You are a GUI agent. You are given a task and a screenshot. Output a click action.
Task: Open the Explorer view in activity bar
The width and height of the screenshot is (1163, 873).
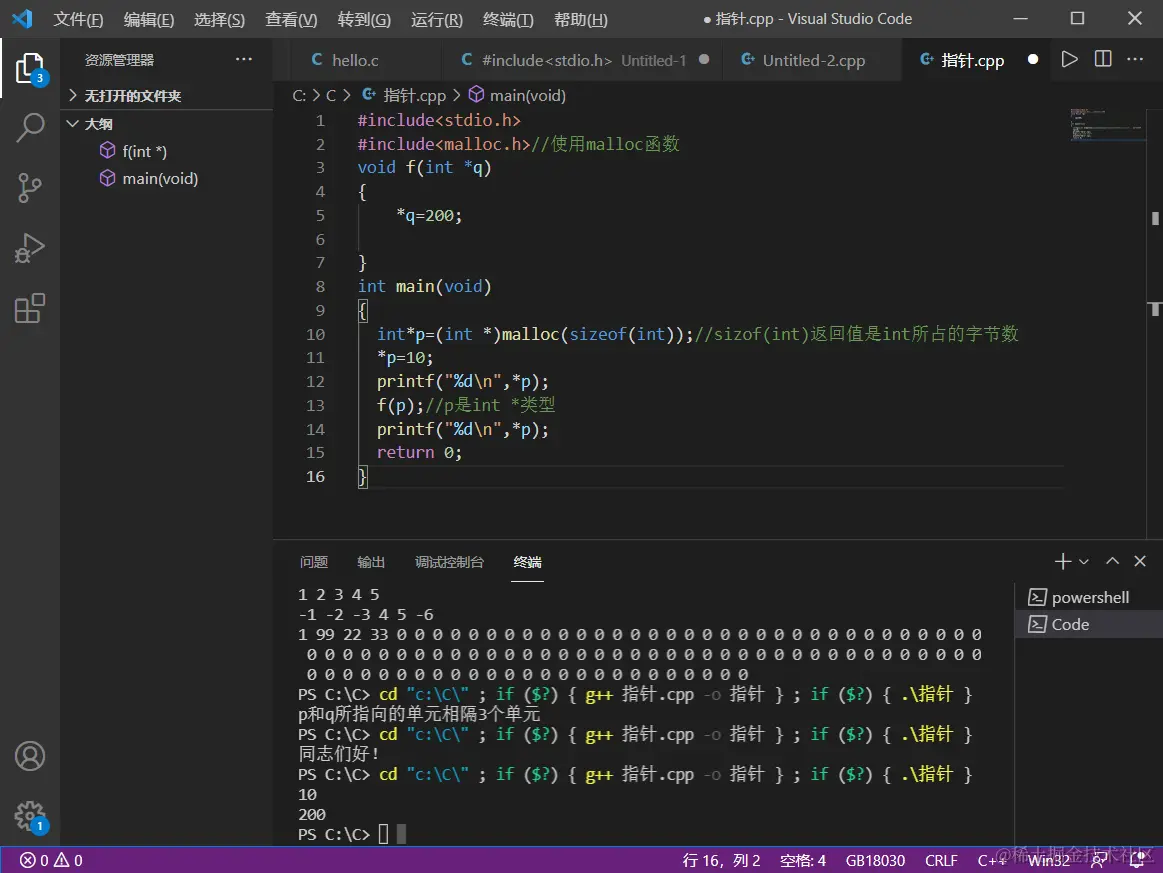point(30,68)
